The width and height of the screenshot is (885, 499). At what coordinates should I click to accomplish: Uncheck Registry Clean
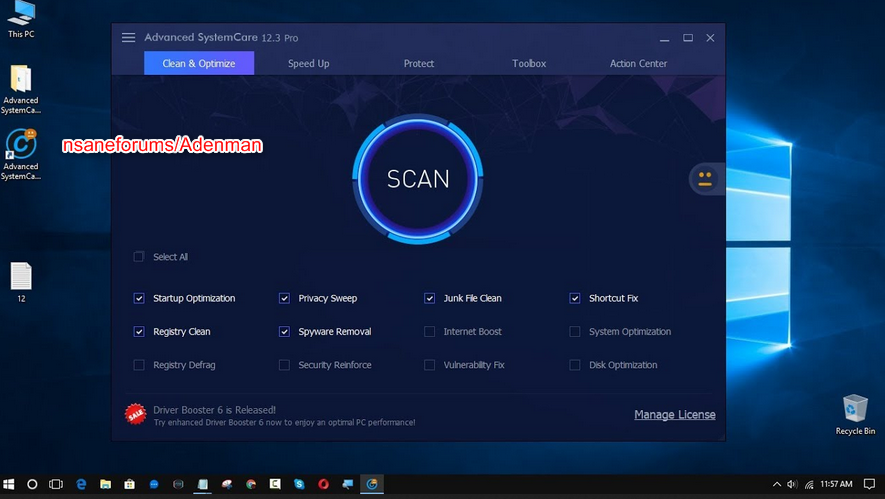pos(139,331)
